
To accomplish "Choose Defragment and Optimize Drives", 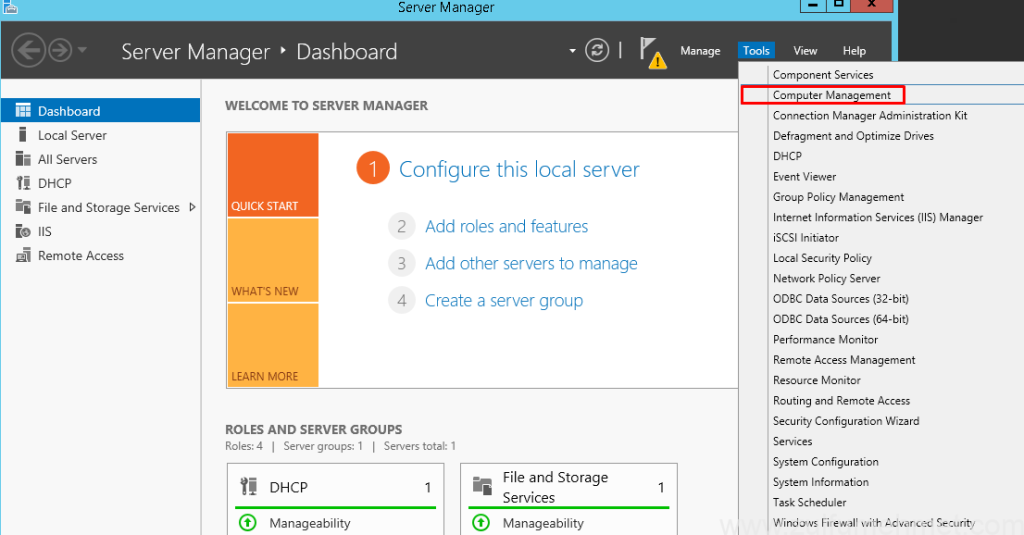I will point(853,135).
